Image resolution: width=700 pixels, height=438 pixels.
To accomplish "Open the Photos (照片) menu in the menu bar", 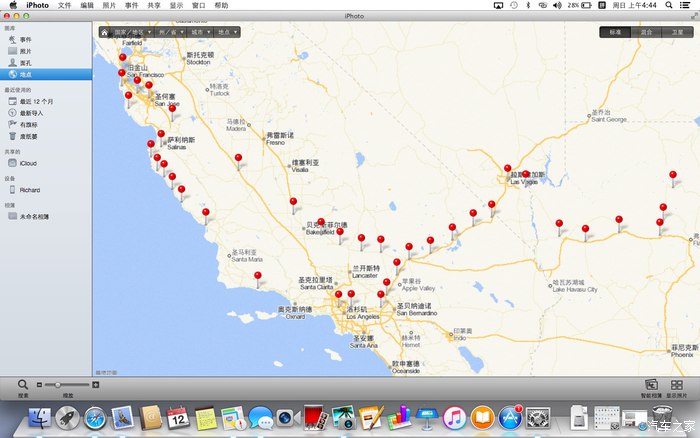I will pos(108,5).
